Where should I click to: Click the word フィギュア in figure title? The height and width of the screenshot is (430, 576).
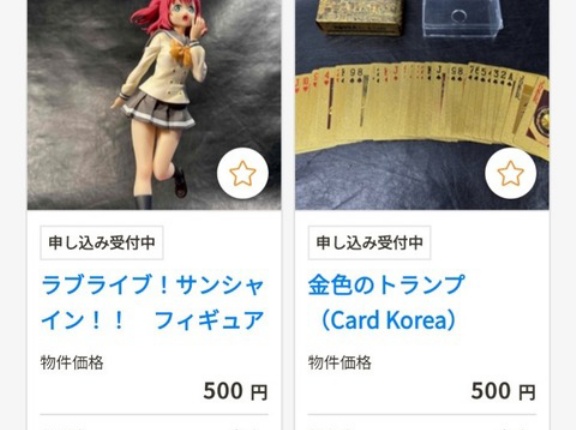coord(209,320)
